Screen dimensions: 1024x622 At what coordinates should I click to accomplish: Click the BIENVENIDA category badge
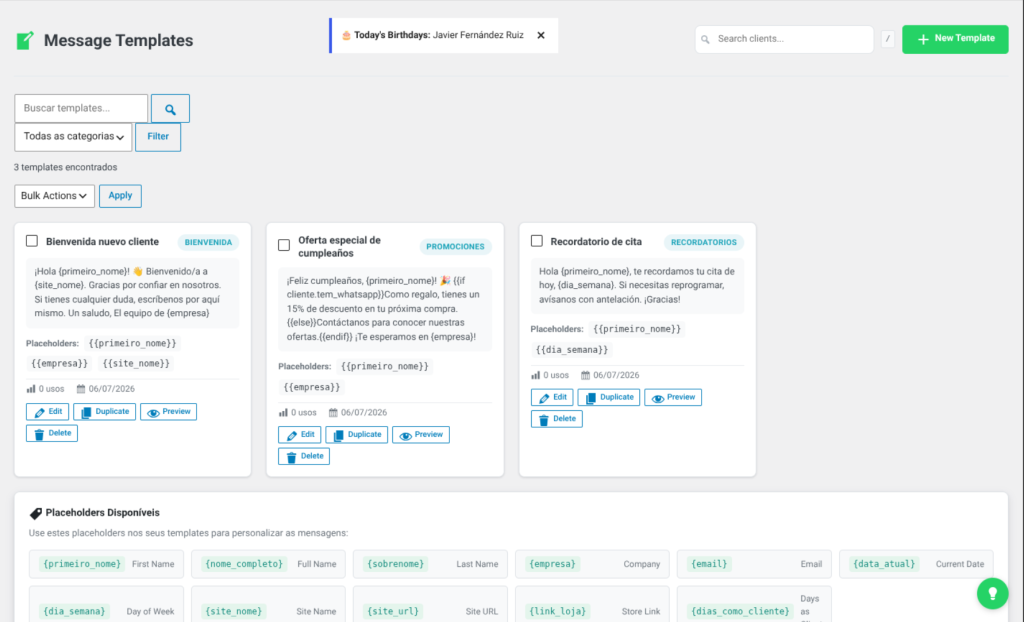click(208, 242)
